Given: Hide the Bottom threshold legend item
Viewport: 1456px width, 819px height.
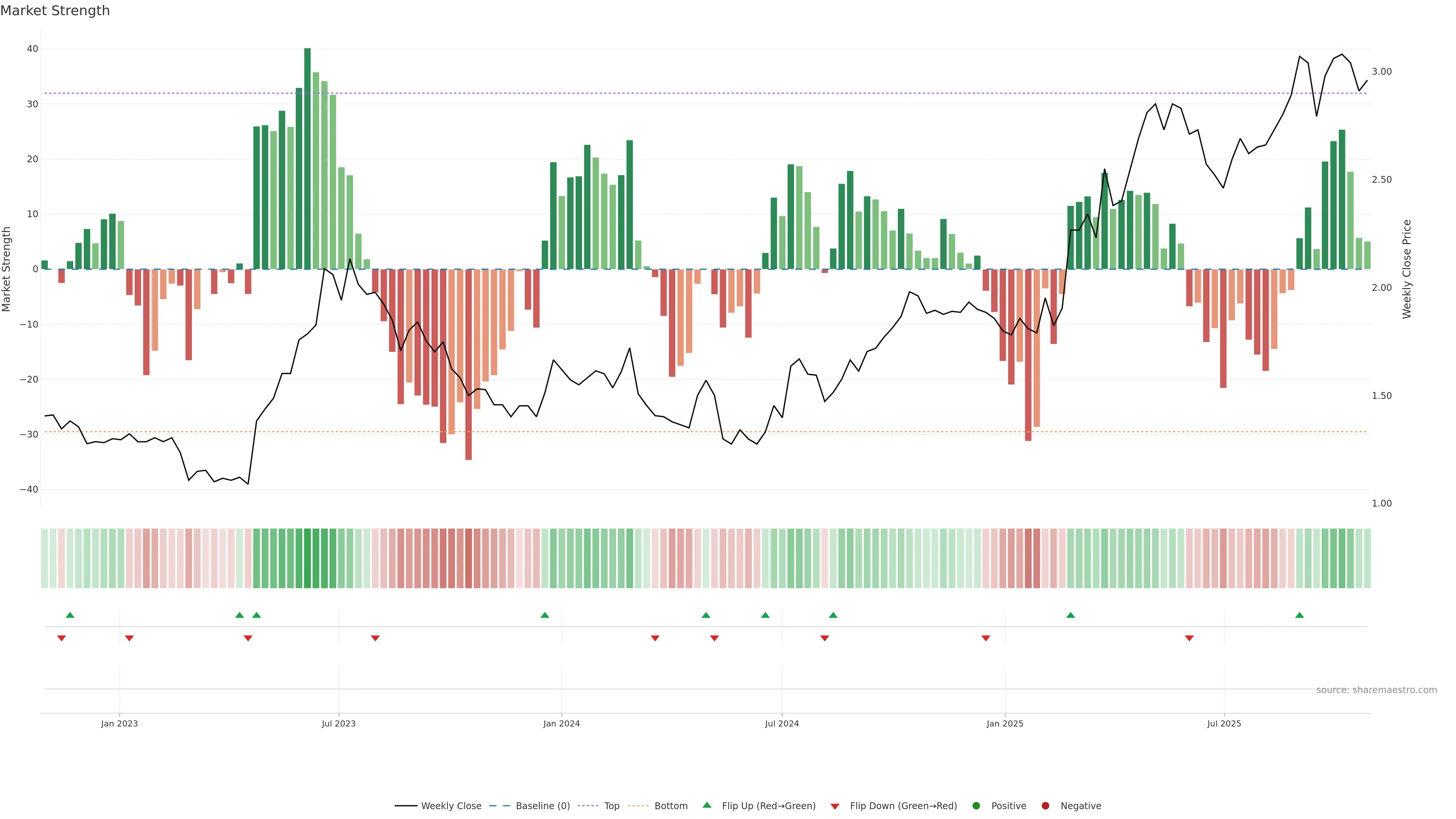Looking at the screenshot, I should tap(670, 806).
